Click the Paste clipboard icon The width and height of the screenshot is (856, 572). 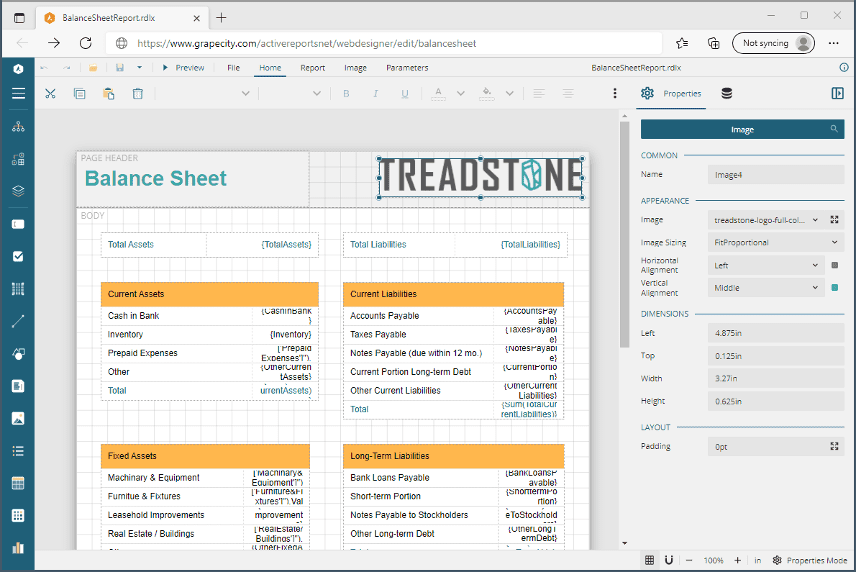tap(108, 94)
